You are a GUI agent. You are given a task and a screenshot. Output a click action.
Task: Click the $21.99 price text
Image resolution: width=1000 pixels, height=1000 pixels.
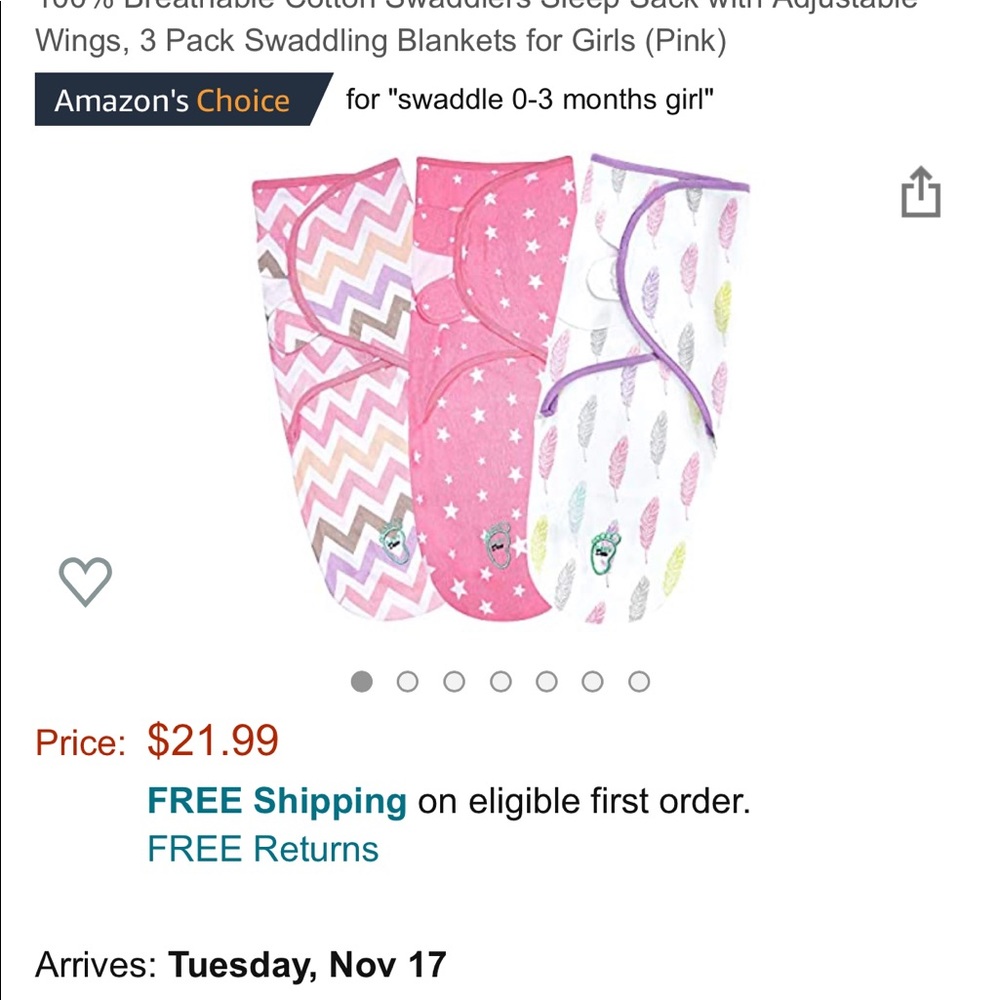(x=210, y=742)
